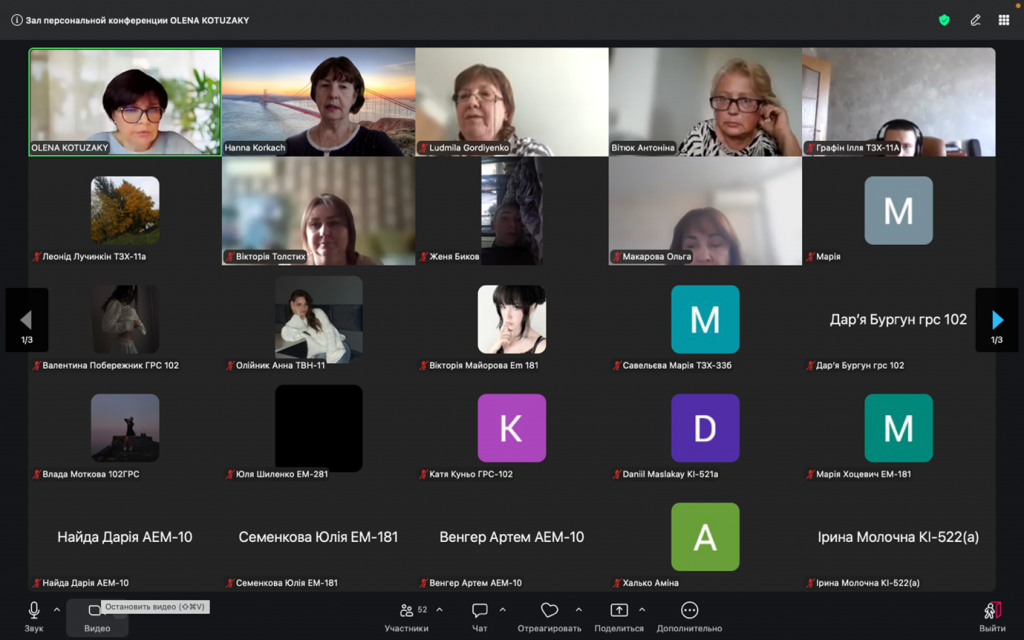The image size is (1024, 640).
Task: Toggle the Звук microphone mute
Action: pos(34,617)
